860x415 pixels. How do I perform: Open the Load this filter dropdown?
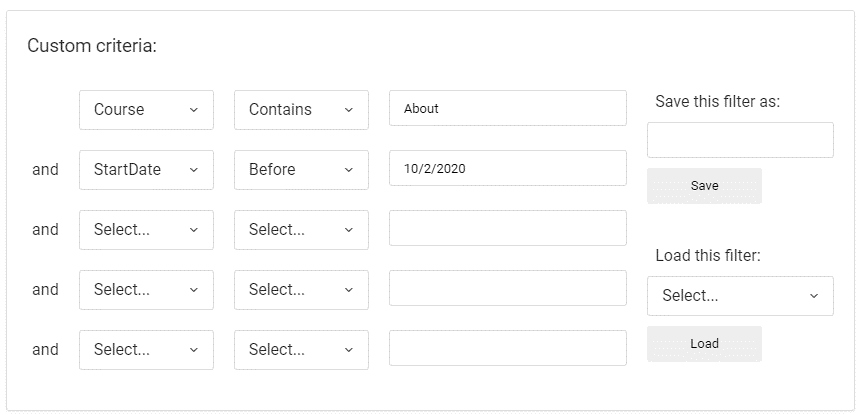point(740,296)
